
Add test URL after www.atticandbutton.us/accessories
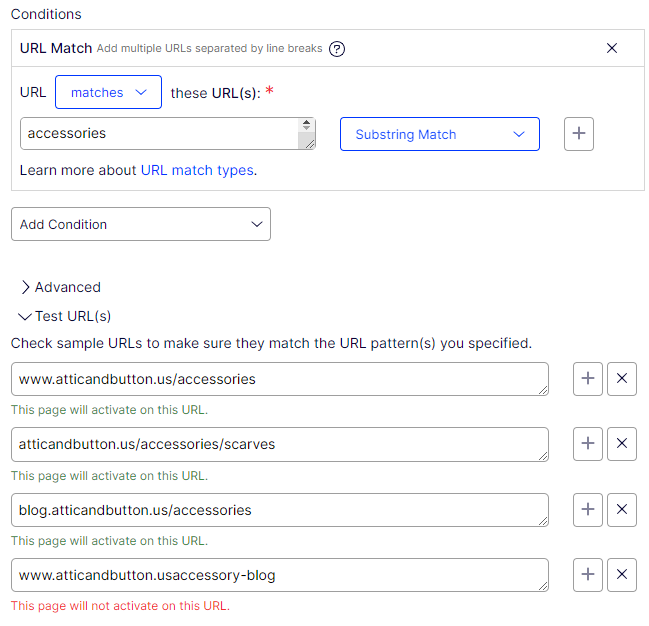tap(588, 379)
